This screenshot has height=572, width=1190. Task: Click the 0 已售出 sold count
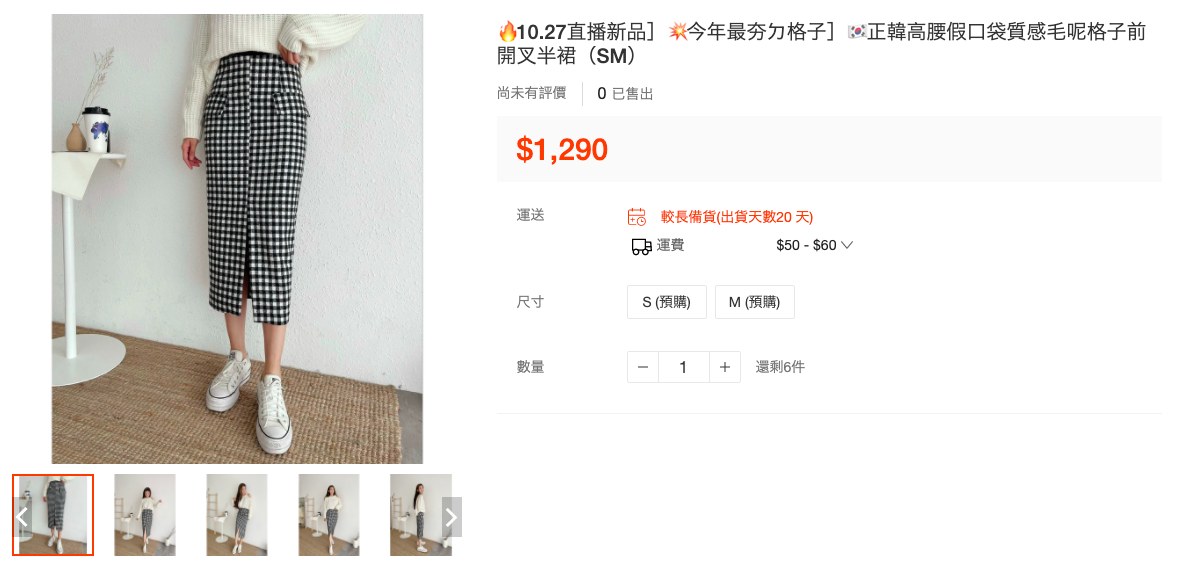coord(625,94)
